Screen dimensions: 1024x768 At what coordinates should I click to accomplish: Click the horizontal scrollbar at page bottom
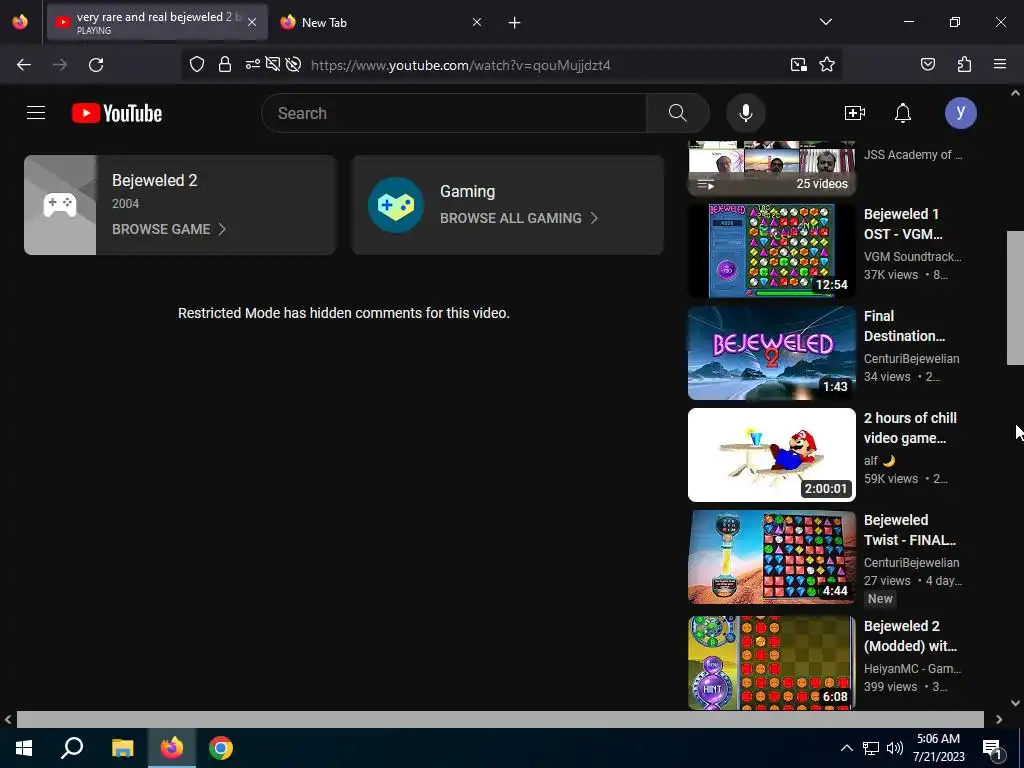(x=500, y=719)
